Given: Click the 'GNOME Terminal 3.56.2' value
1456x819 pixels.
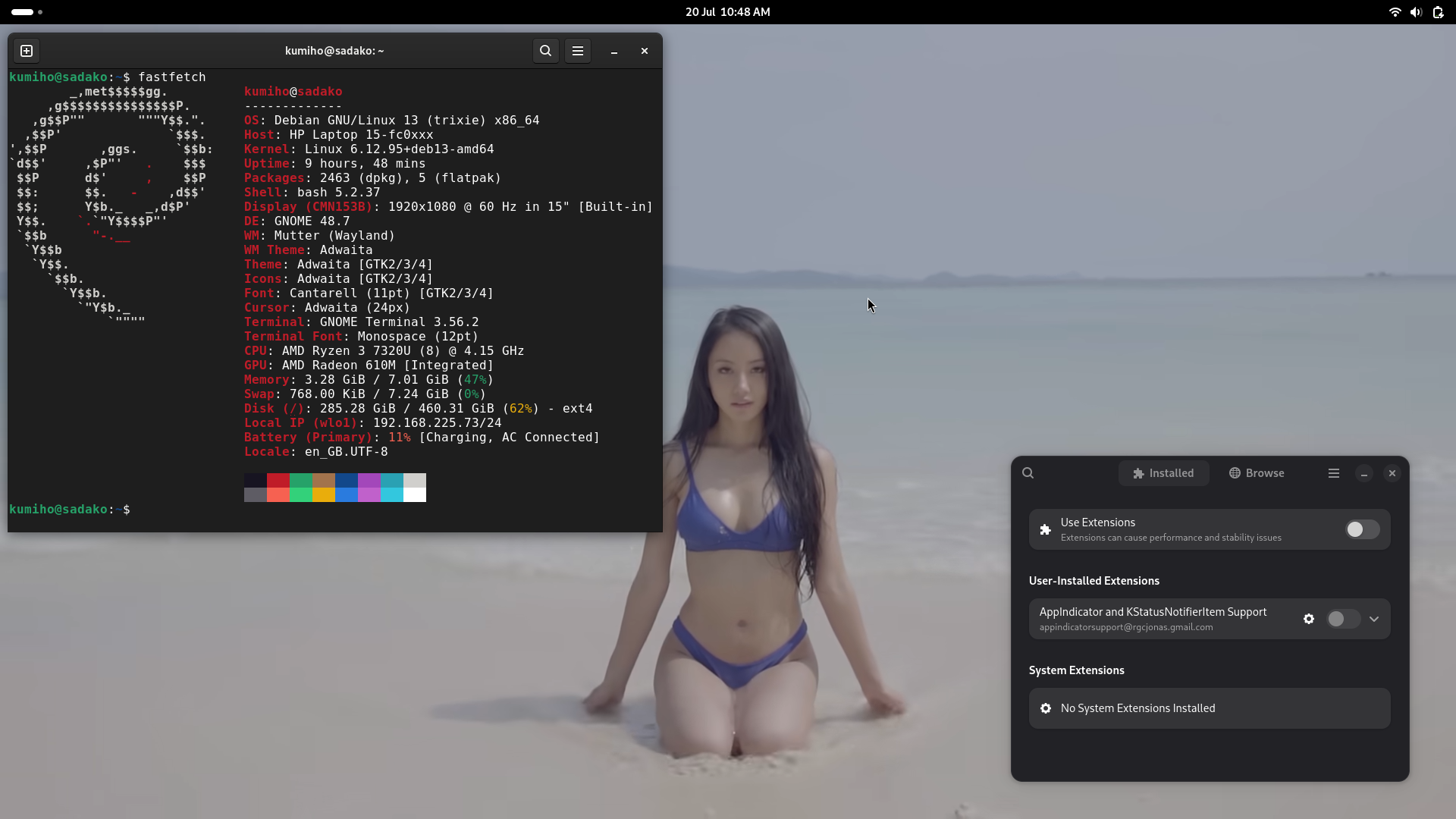Looking at the screenshot, I should (399, 322).
